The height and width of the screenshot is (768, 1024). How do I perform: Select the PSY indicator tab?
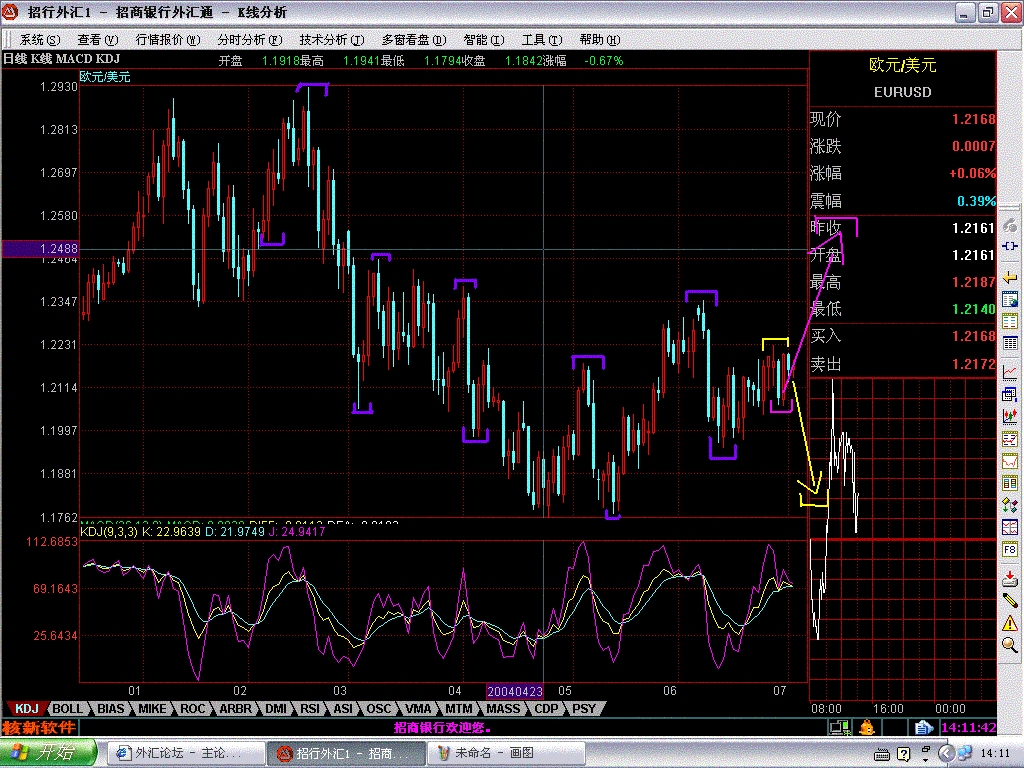click(x=583, y=708)
